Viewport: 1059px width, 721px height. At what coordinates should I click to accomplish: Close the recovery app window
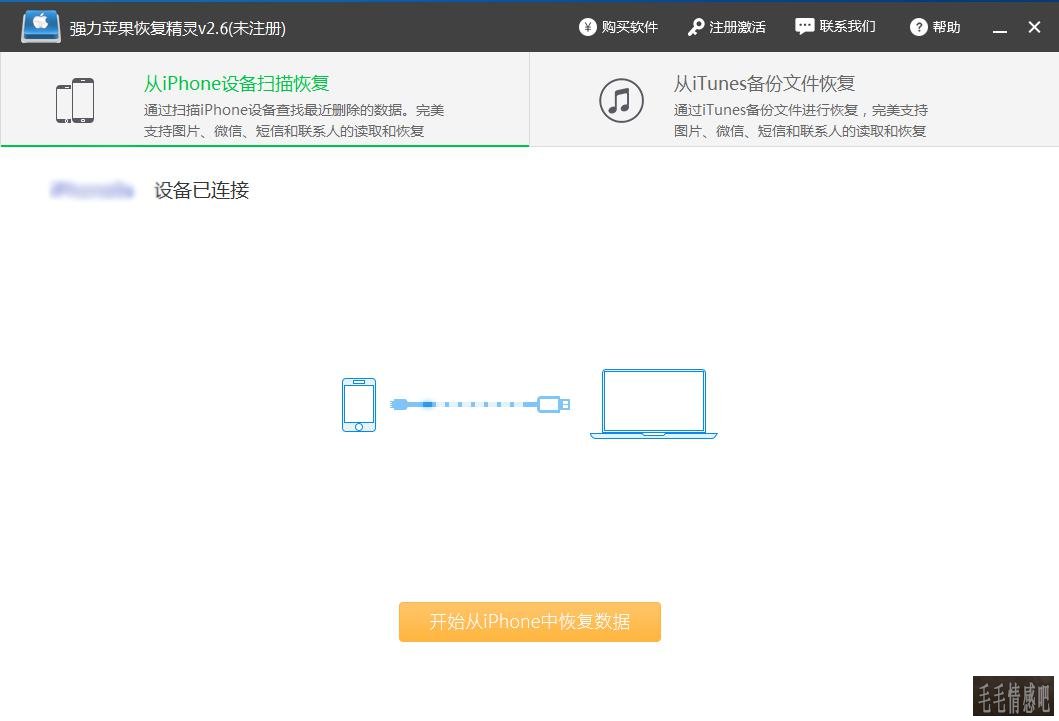(x=1034, y=27)
